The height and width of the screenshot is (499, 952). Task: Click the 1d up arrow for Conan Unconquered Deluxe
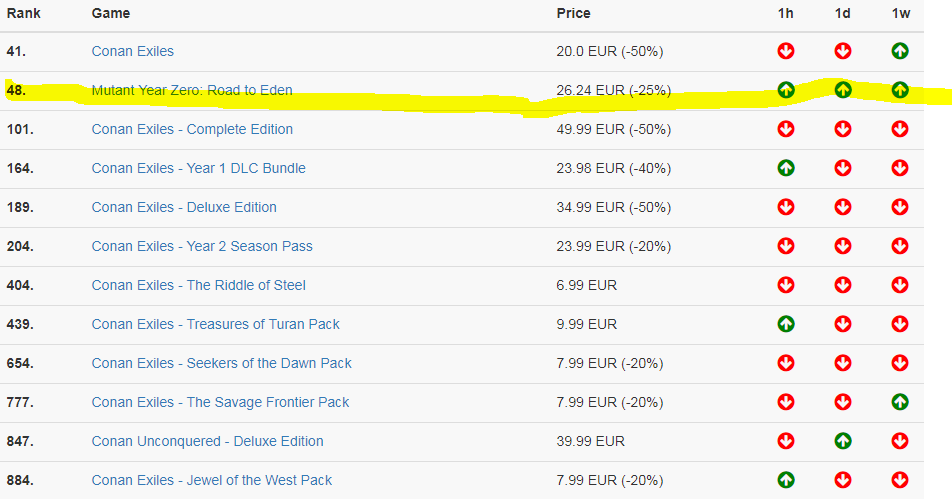click(x=843, y=441)
